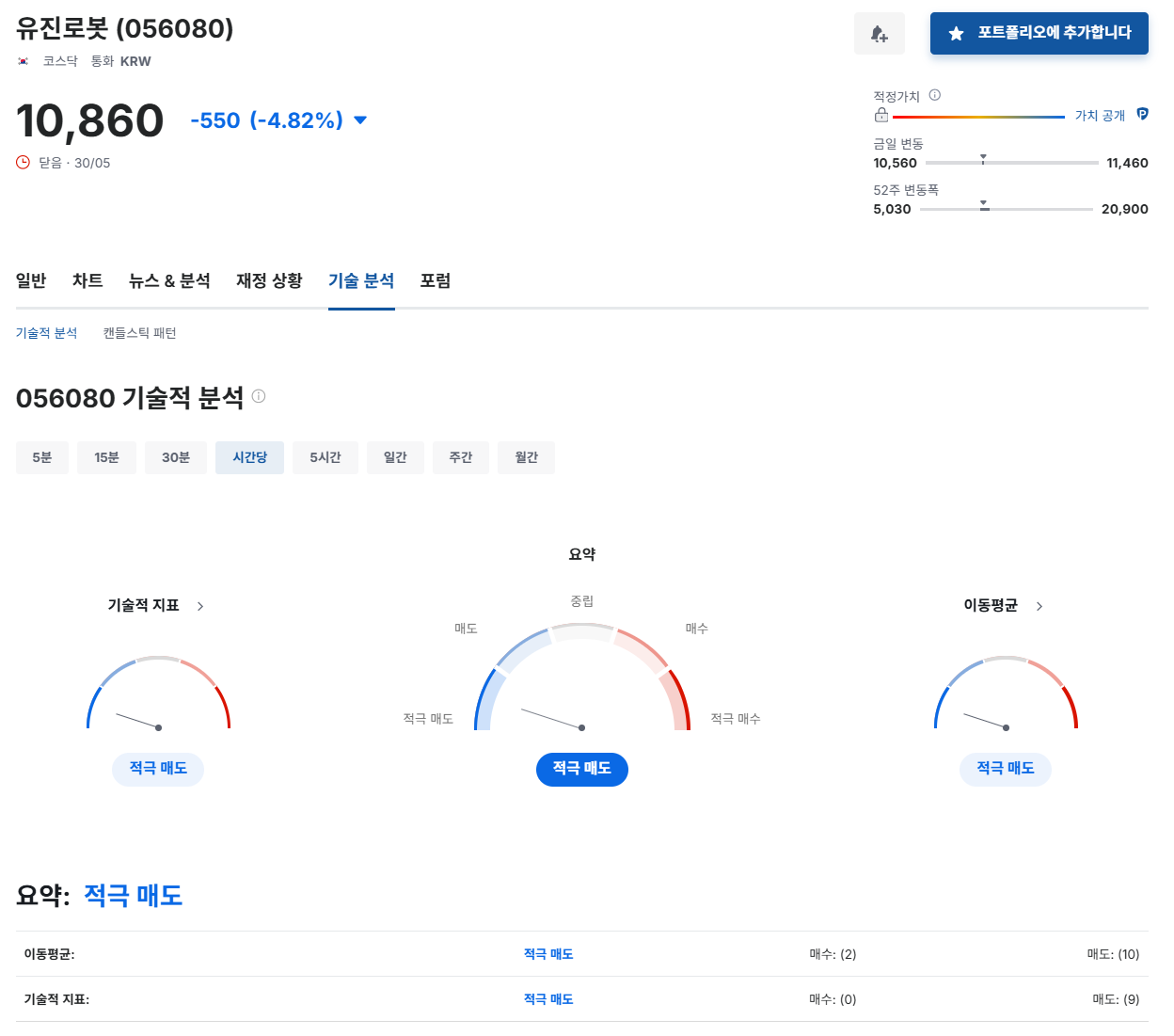Click the info icon beside 056080 기술적 분석
1174x1036 pixels.
click(x=261, y=396)
